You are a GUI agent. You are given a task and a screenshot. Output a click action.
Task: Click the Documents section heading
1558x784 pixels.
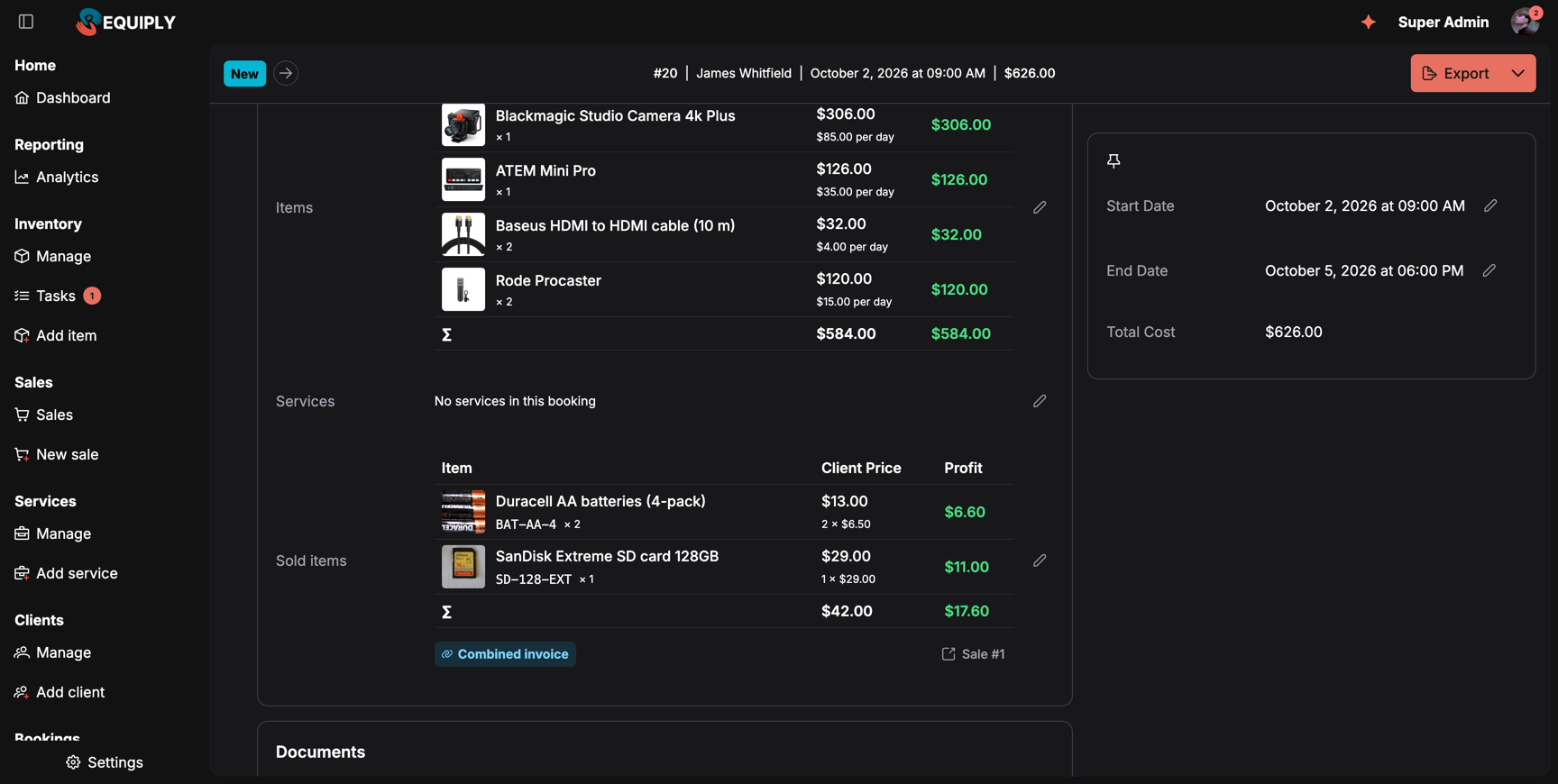[320, 752]
